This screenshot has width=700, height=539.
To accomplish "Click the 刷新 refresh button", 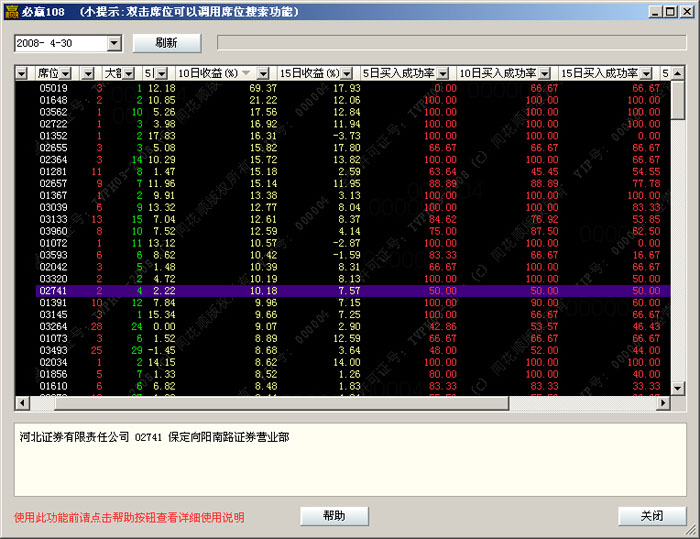I will [166, 43].
